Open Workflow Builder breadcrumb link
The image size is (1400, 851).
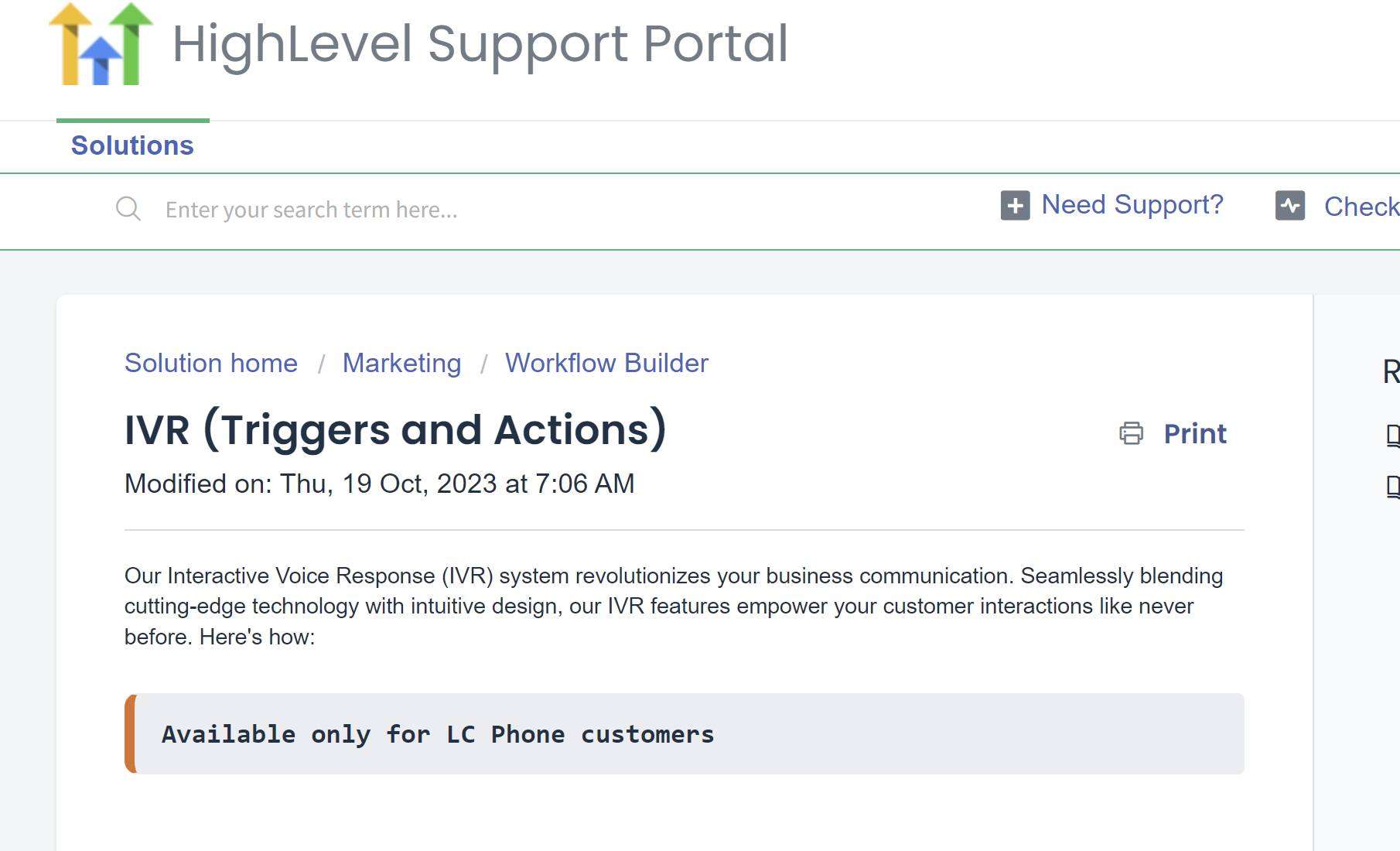pyautogui.click(x=606, y=364)
